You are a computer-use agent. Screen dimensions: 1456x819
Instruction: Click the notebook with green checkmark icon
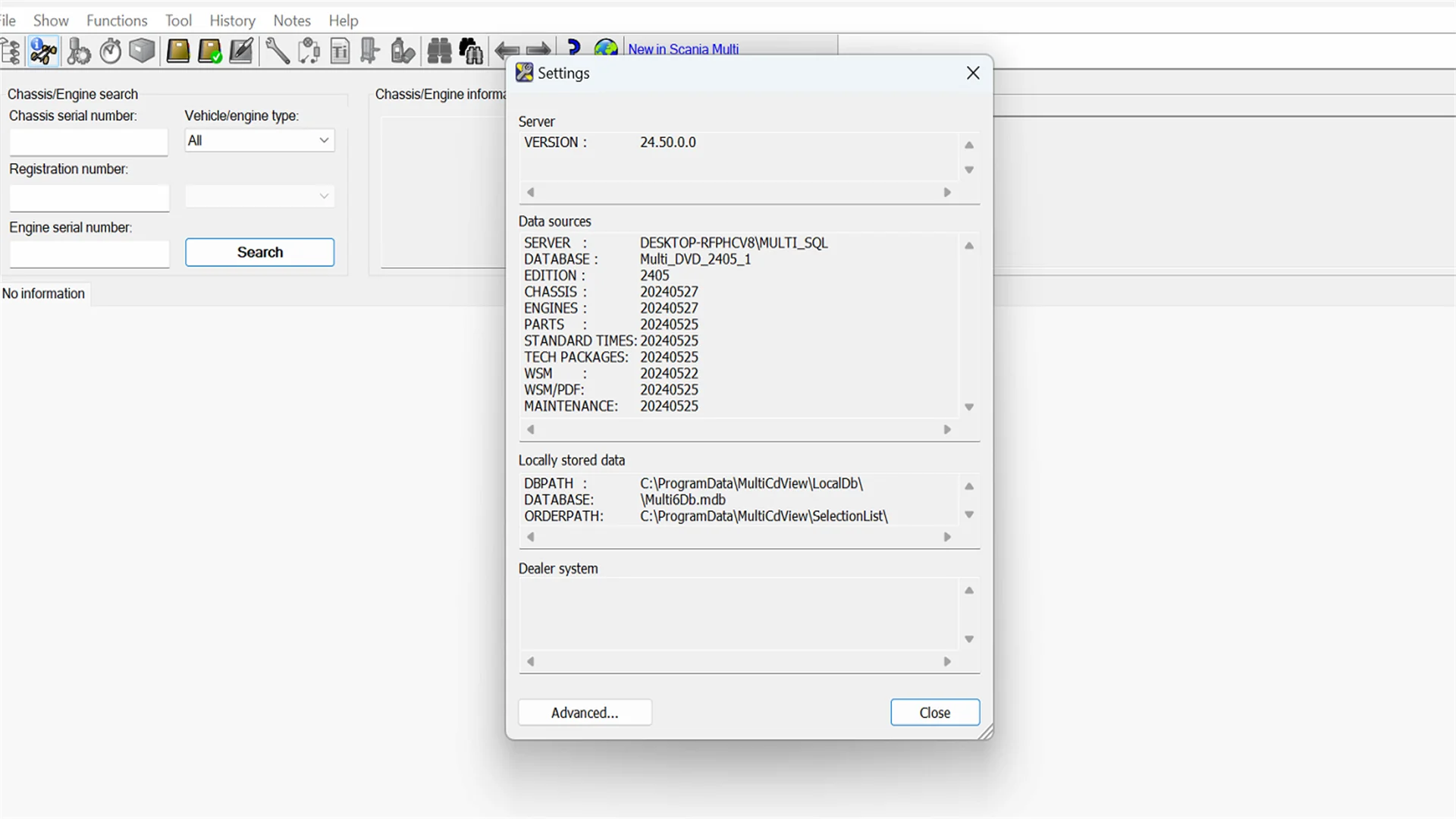[x=209, y=51]
